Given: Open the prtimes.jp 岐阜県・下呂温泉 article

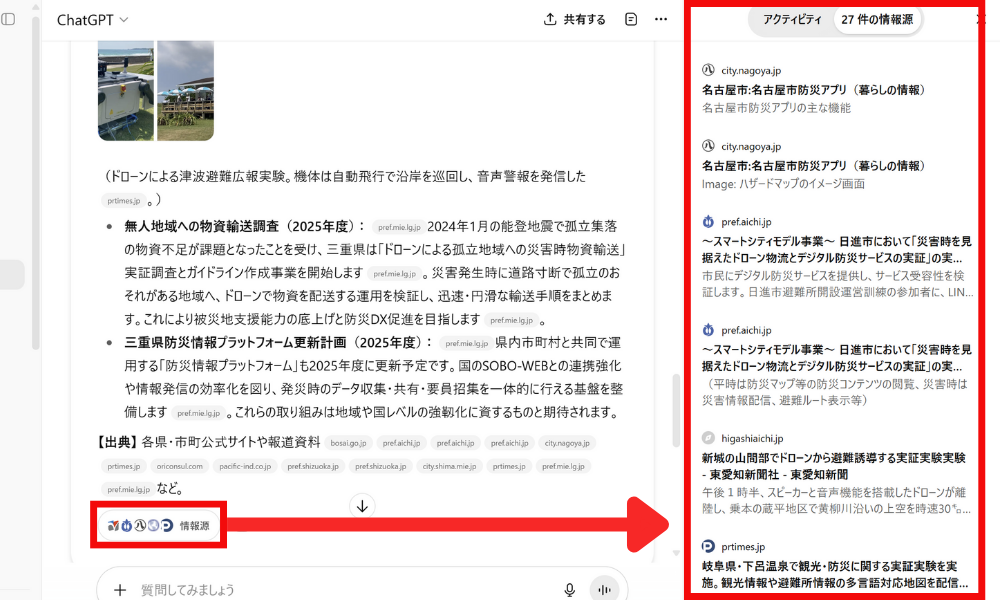Looking at the screenshot, I should (x=837, y=565).
